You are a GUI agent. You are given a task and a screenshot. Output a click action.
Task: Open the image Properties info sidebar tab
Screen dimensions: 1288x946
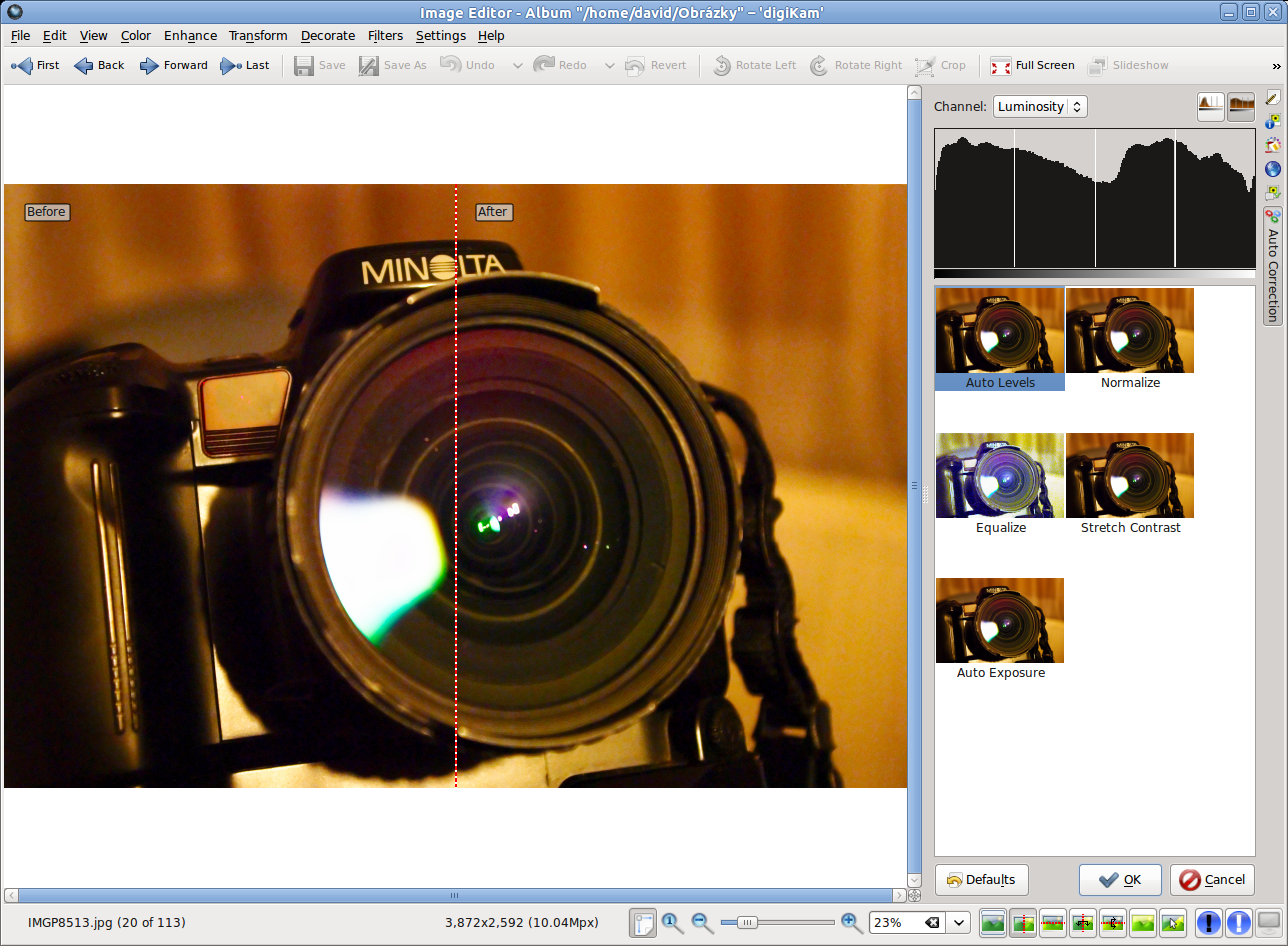pos(1273,122)
